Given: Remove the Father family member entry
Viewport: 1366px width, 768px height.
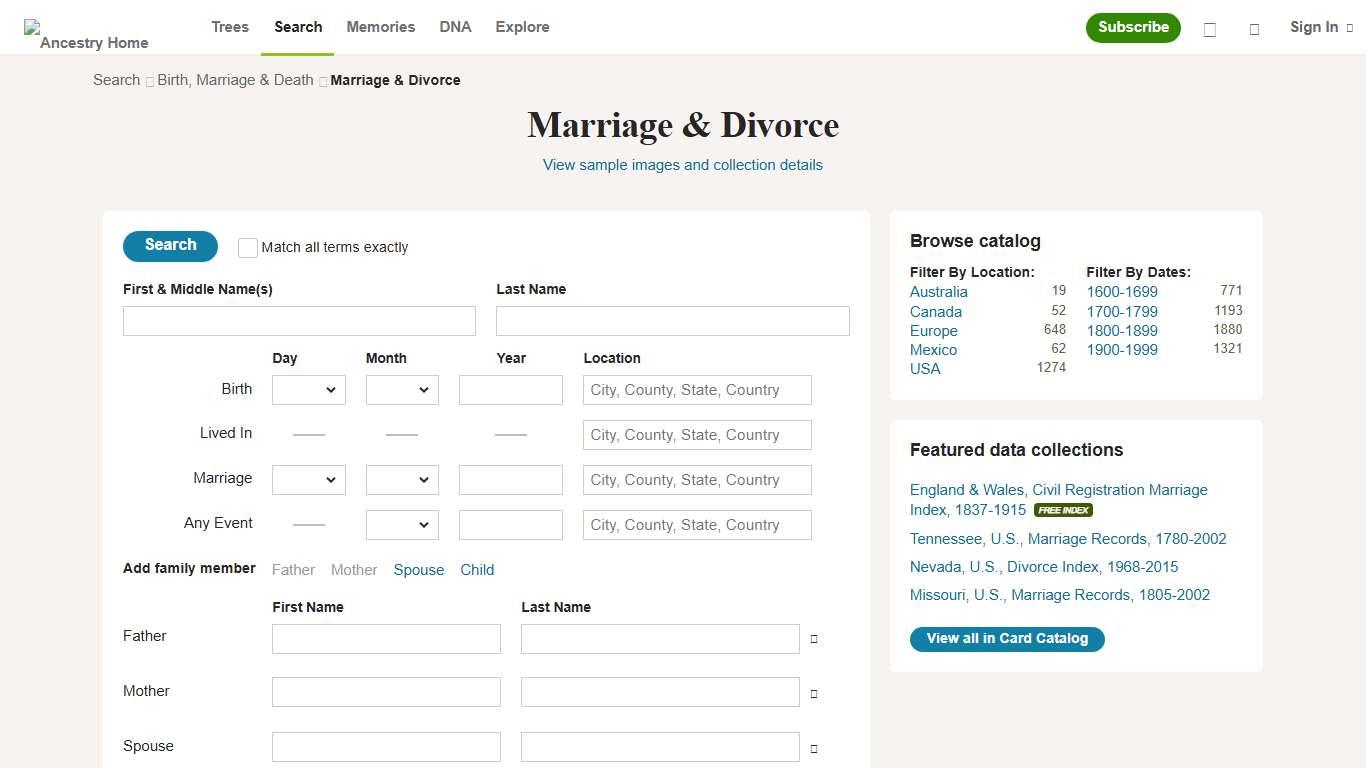Looking at the screenshot, I should 813,638.
